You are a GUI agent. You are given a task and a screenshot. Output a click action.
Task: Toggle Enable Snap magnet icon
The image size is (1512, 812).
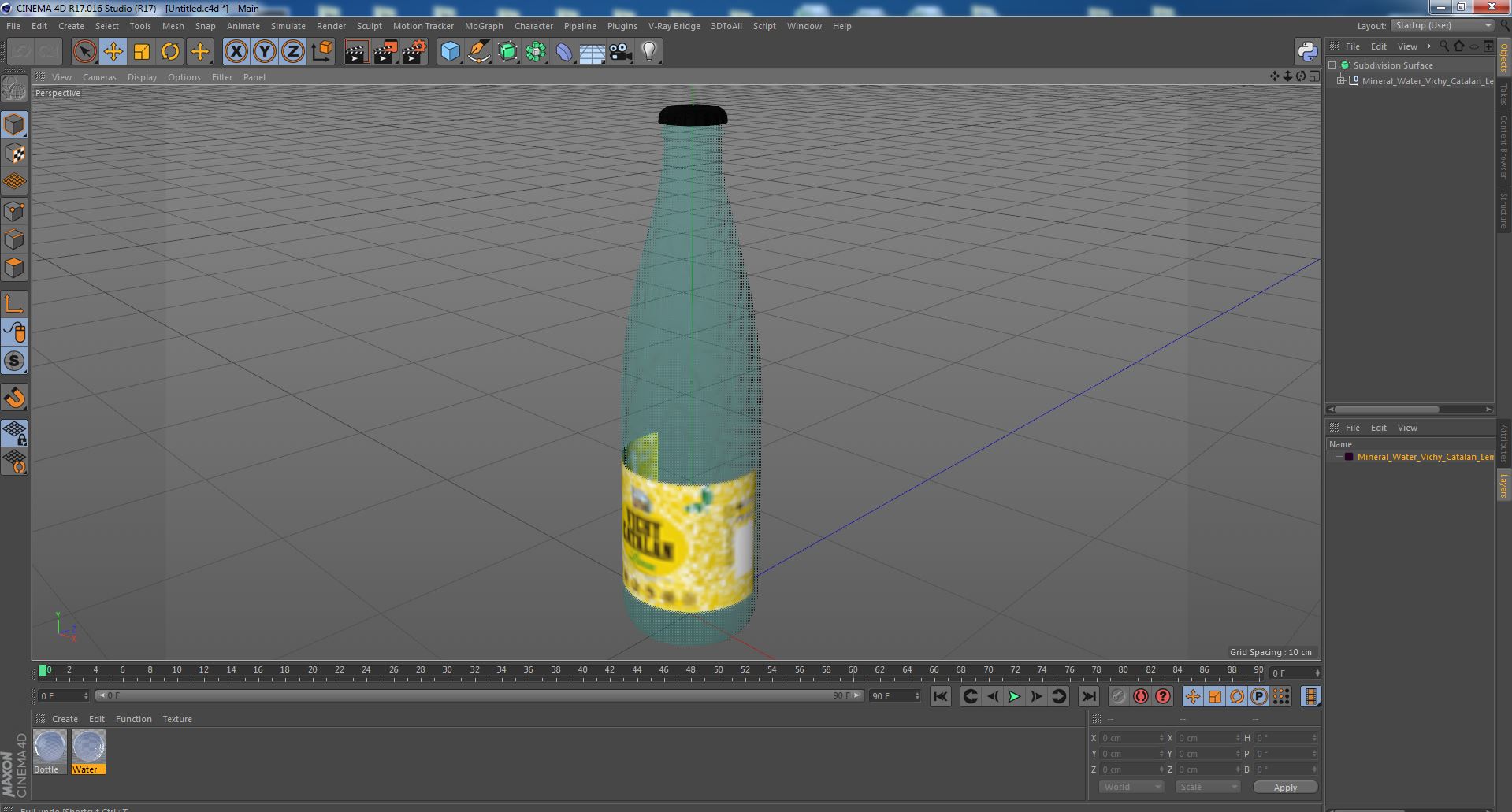(x=14, y=398)
